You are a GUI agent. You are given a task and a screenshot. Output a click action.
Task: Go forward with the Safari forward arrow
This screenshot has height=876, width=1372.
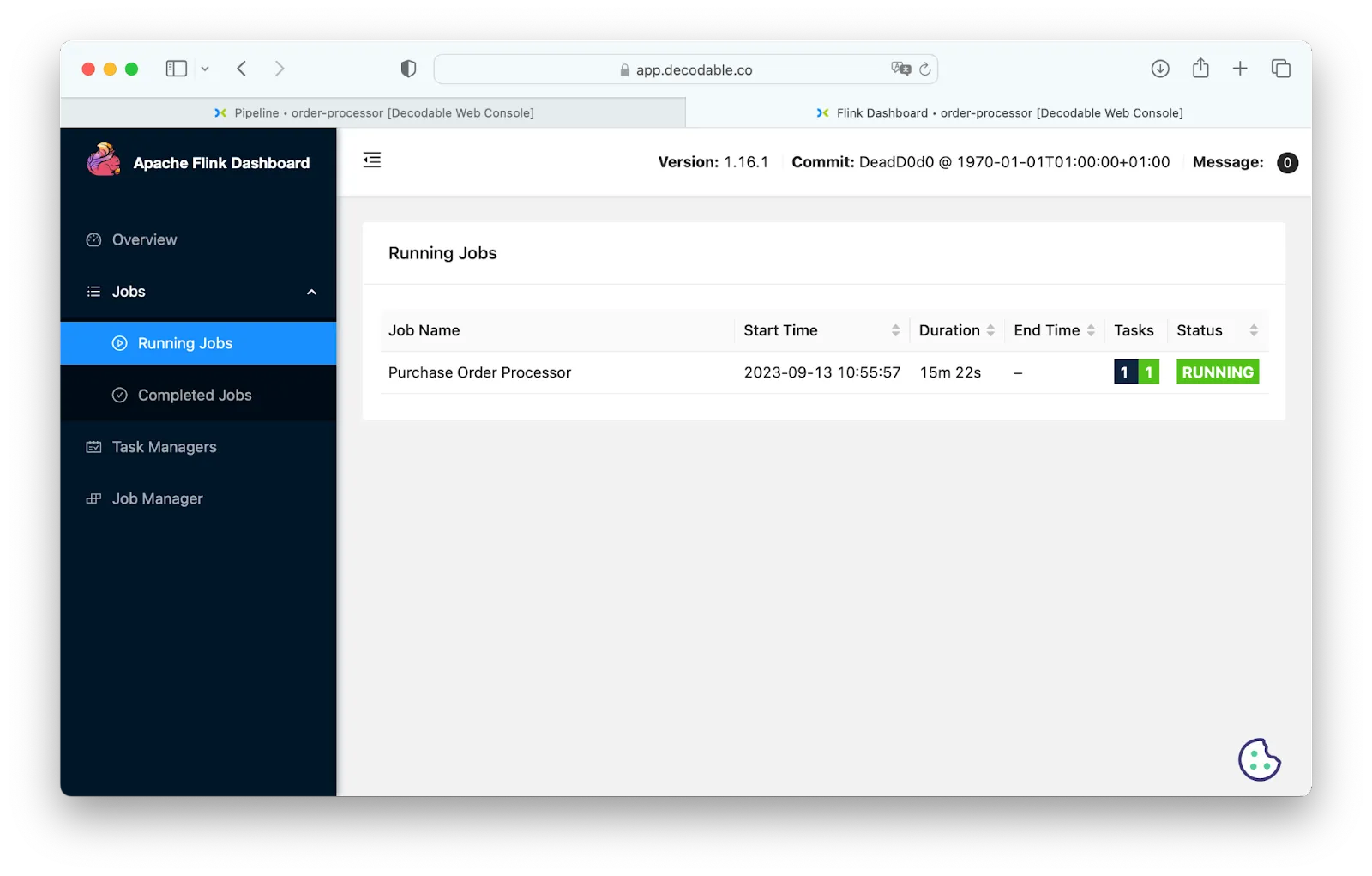coord(280,69)
